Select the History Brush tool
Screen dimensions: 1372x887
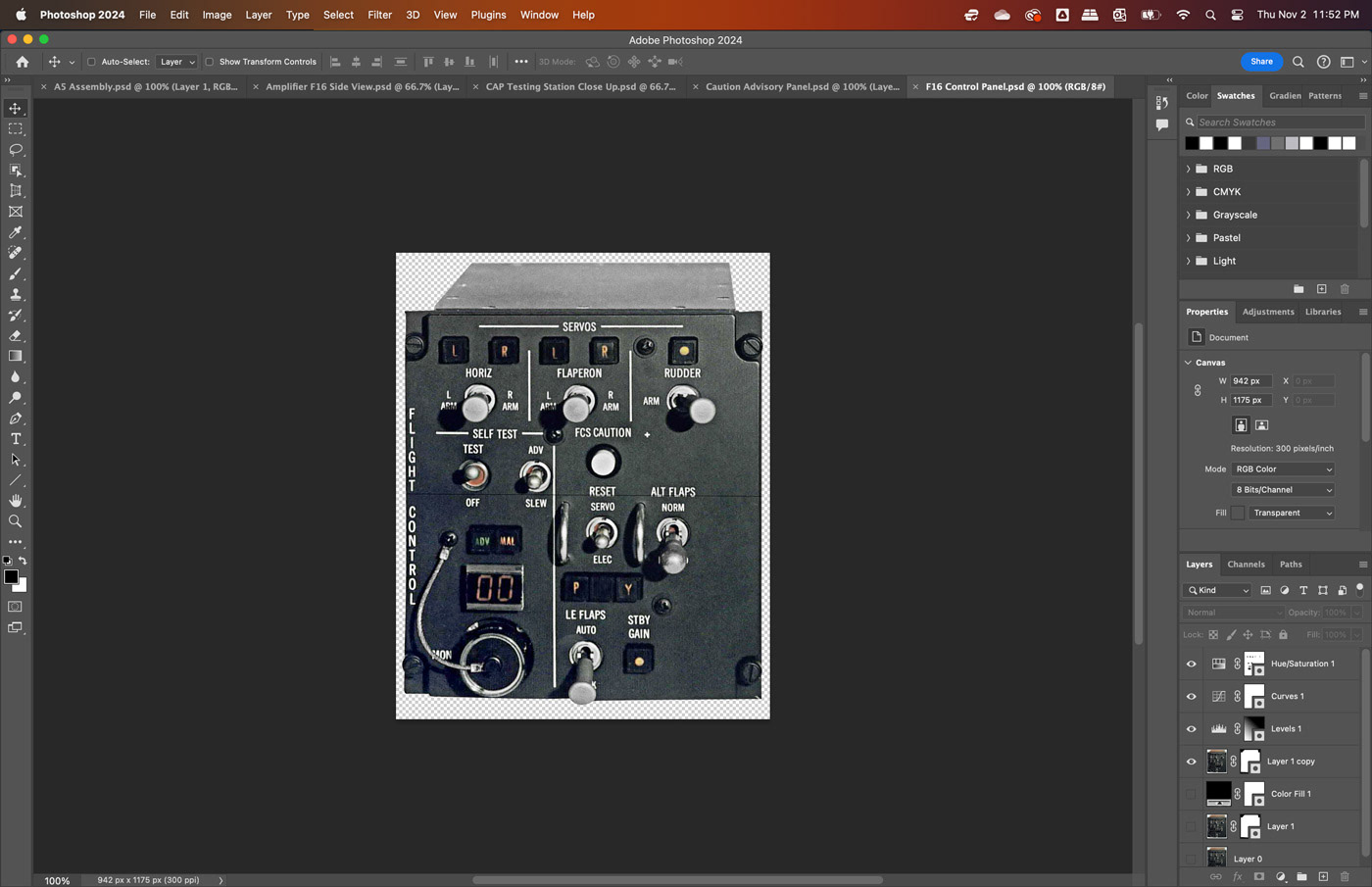coord(16,315)
